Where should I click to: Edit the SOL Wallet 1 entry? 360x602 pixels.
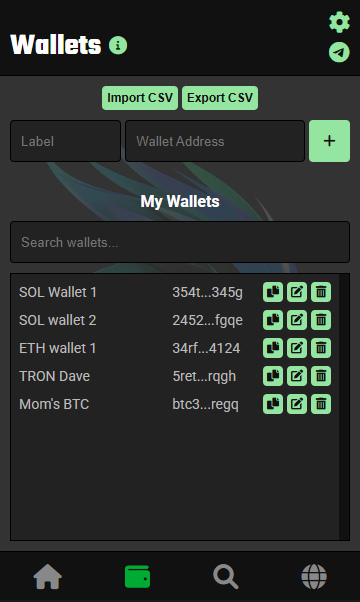pos(297,292)
